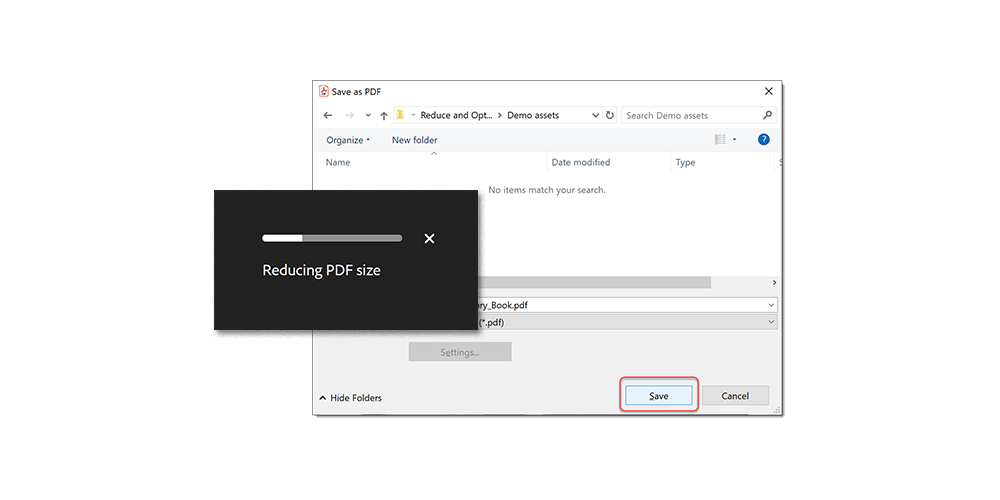Go up one folder level arrow

pos(384,115)
